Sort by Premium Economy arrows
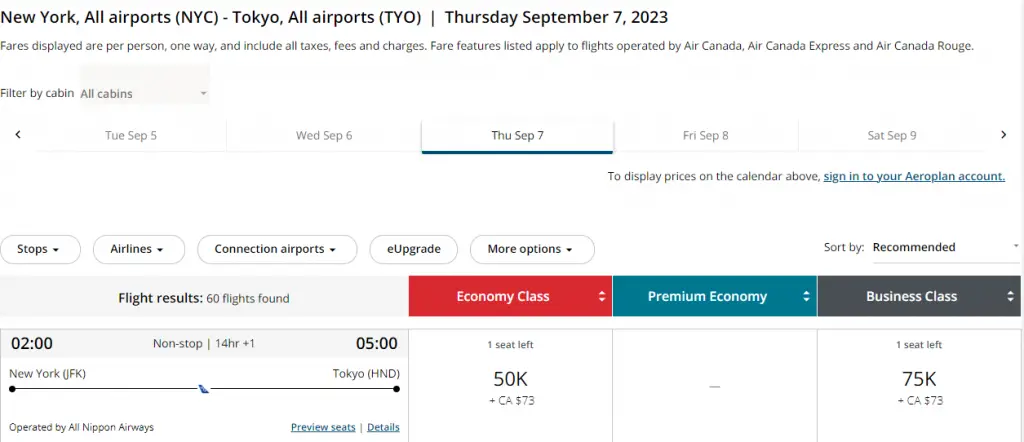 coord(807,296)
